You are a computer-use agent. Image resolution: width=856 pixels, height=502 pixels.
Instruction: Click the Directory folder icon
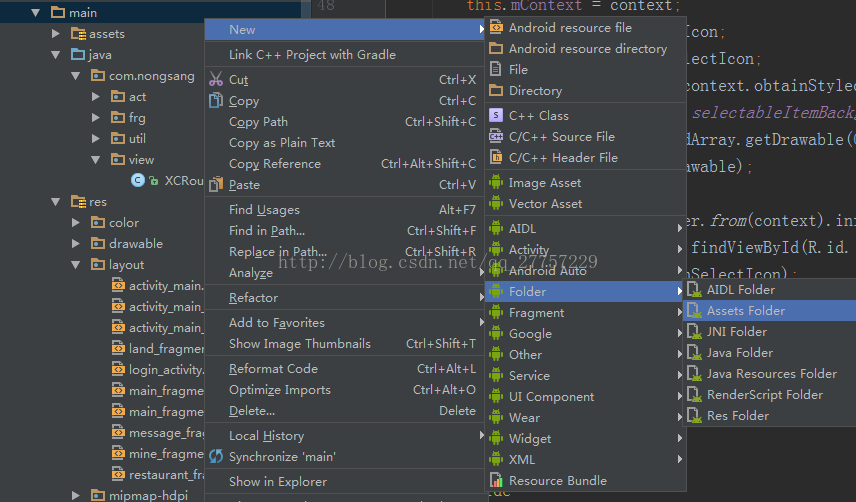click(496, 90)
